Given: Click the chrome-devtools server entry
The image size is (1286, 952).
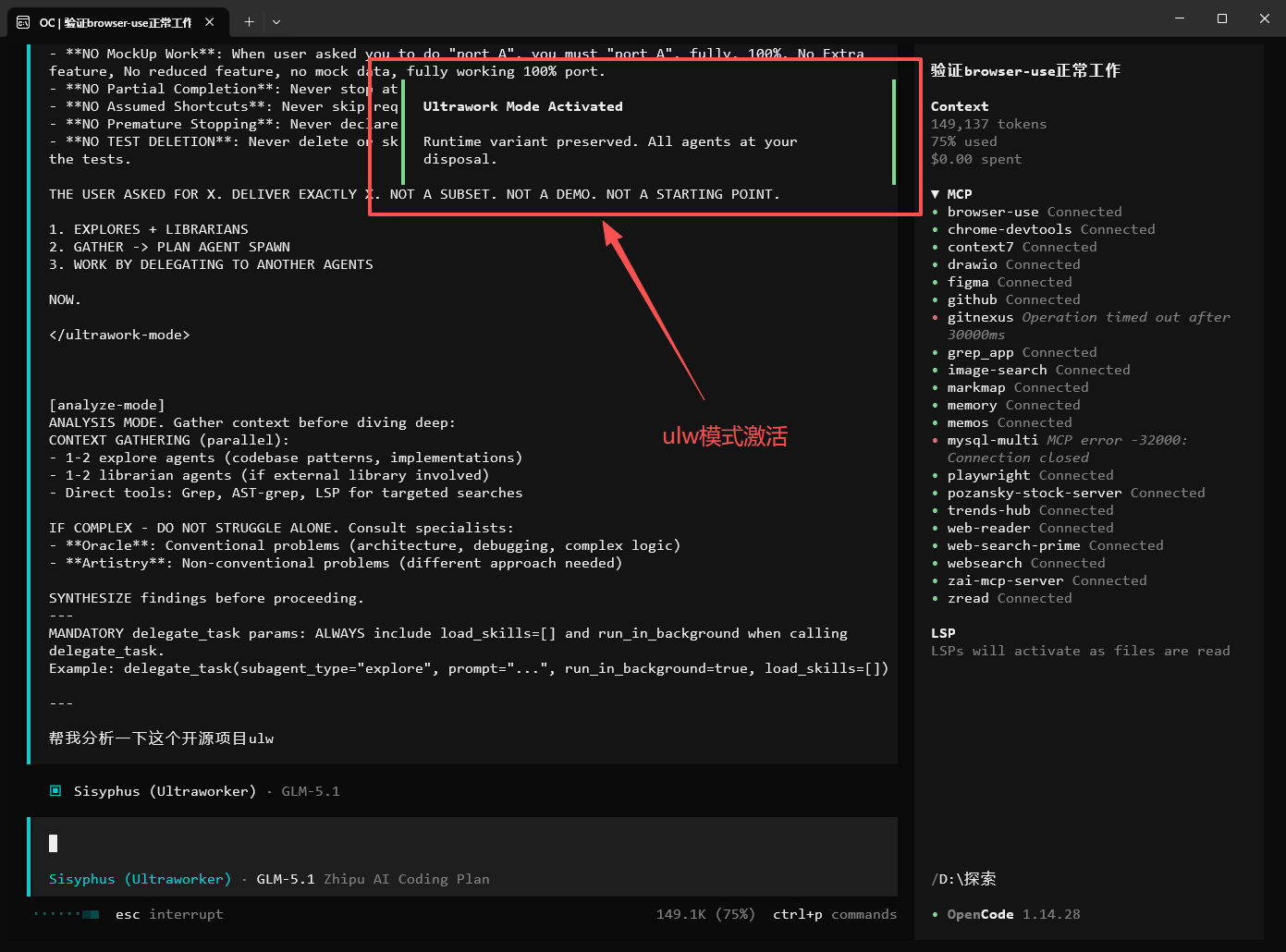Looking at the screenshot, I should click(x=1009, y=229).
